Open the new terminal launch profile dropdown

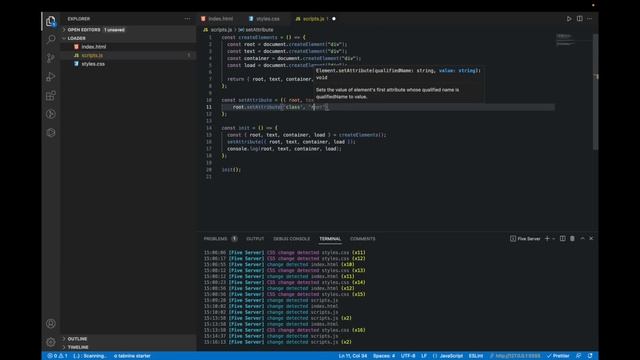554,238
